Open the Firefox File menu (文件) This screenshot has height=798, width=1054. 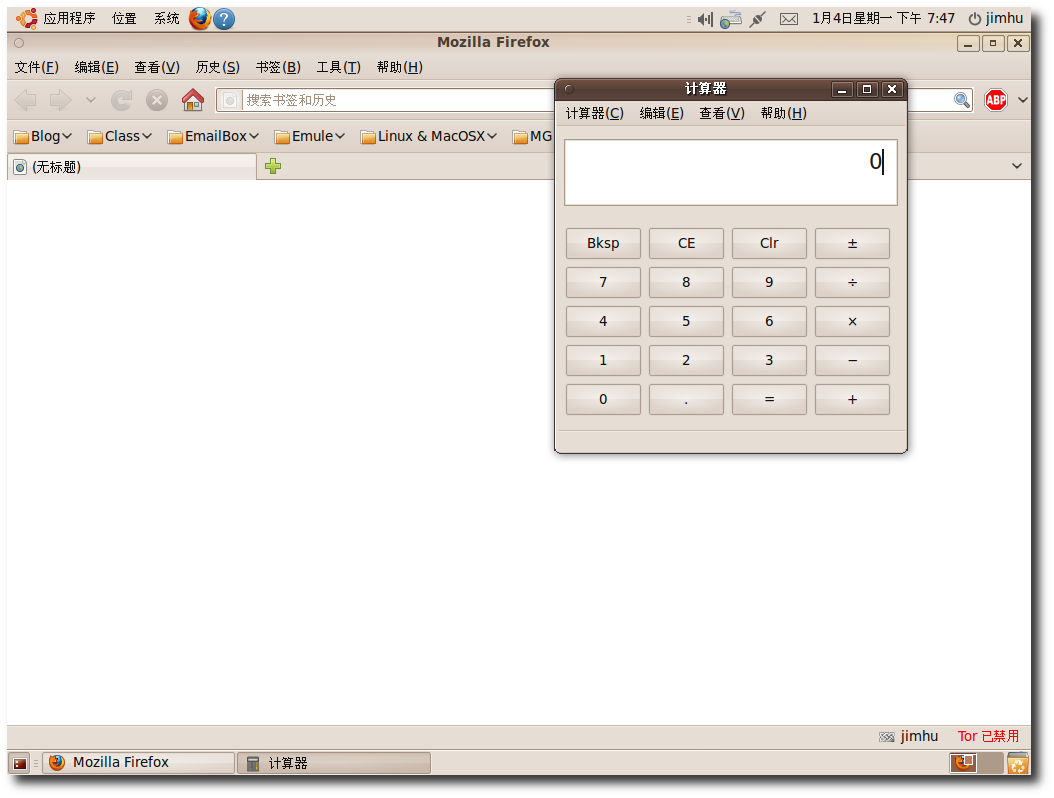(37, 67)
